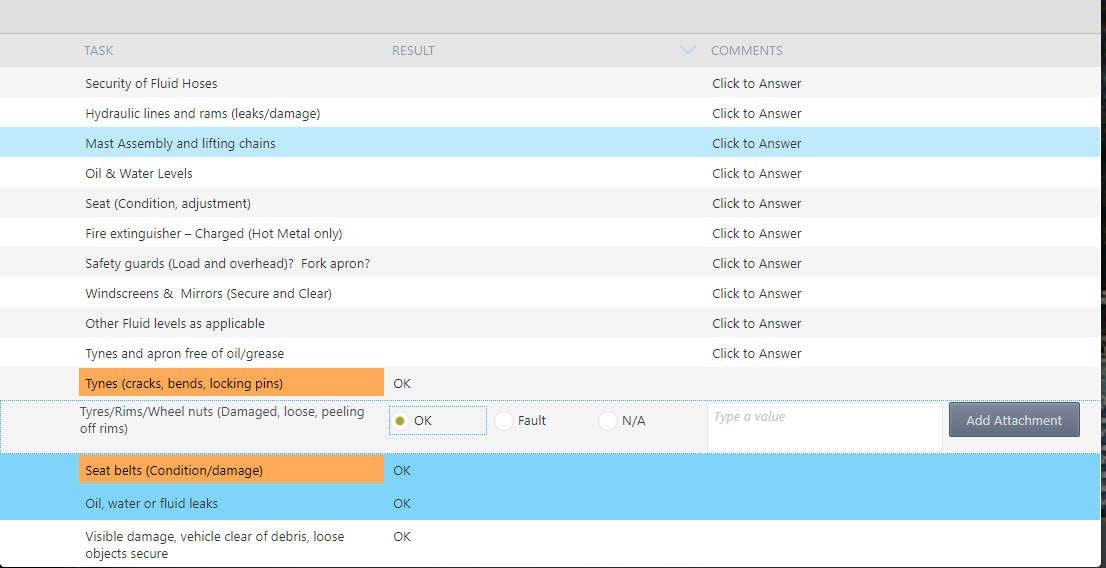Viewport: 1106px width, 568px height.
Task: Select 'Mast Assembly and lifting chains' task
Action: pos(180,143)
